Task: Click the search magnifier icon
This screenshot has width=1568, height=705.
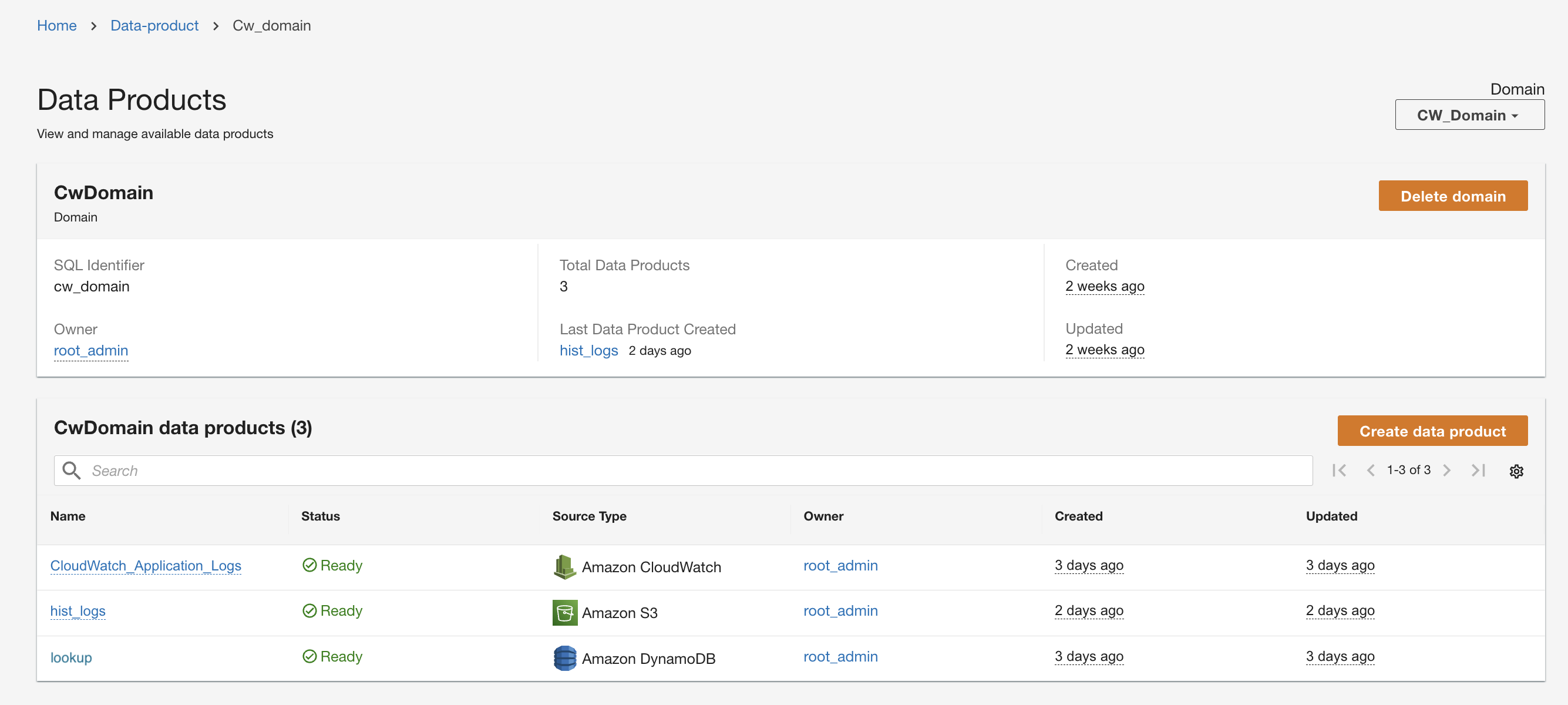Action: click(x=71, y=470)
